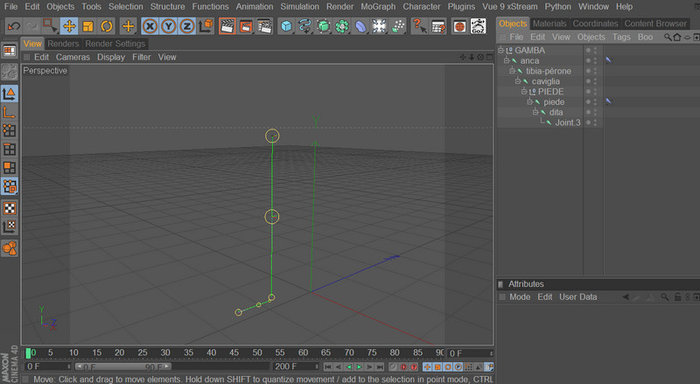Open the Content Browser tab

click(x=655, y=23)
